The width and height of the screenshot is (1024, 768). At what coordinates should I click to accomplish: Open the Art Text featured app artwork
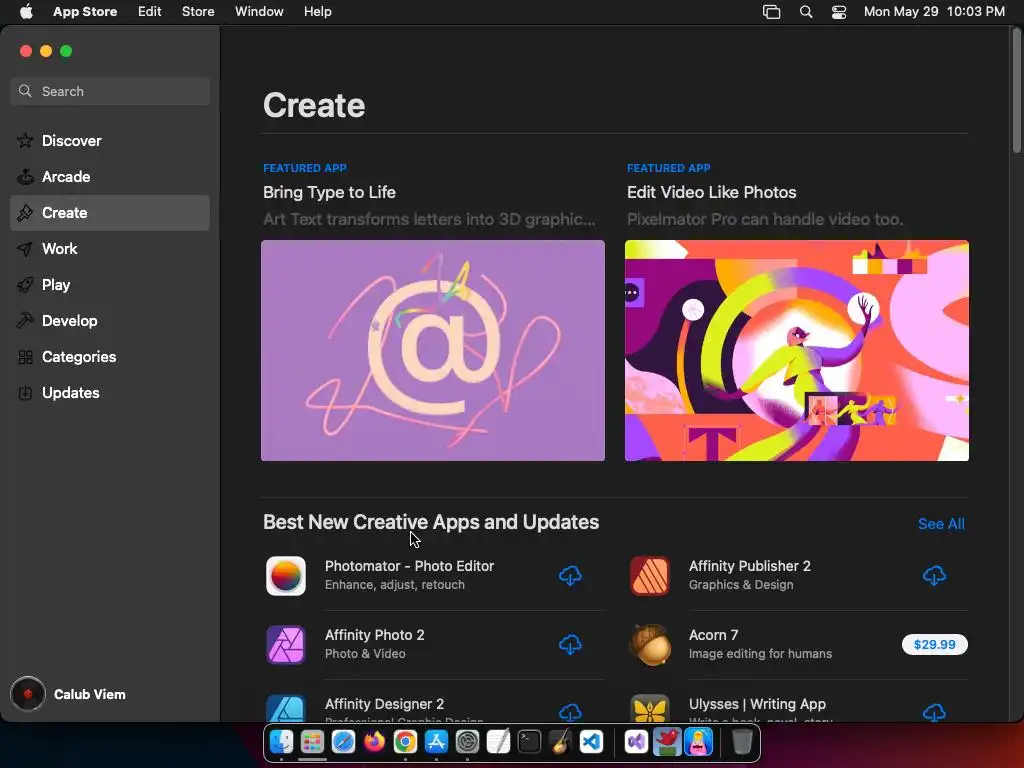(x=432, y=351)
